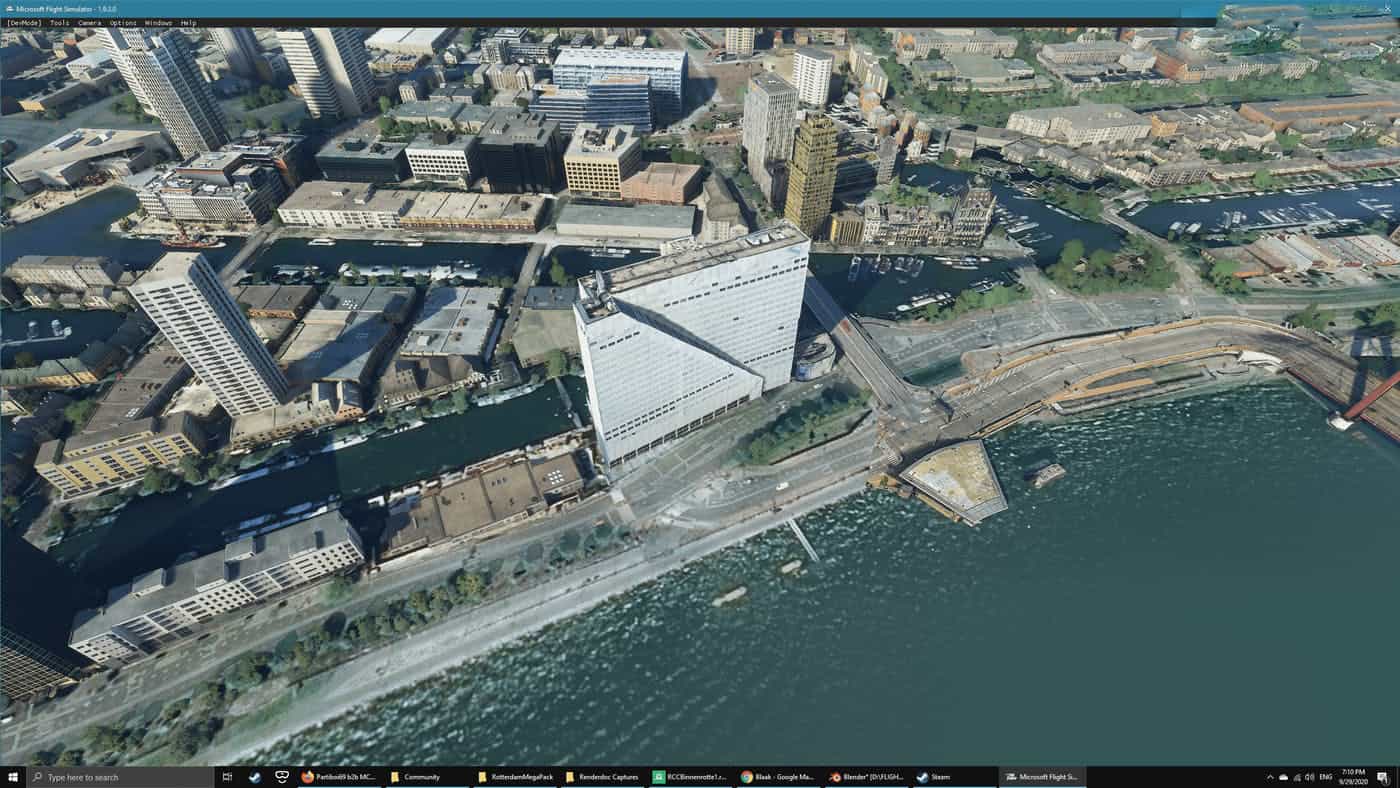Click the volume speaker icon in tray
The image size is (1400, 788).
click(x=1309, y=777)
